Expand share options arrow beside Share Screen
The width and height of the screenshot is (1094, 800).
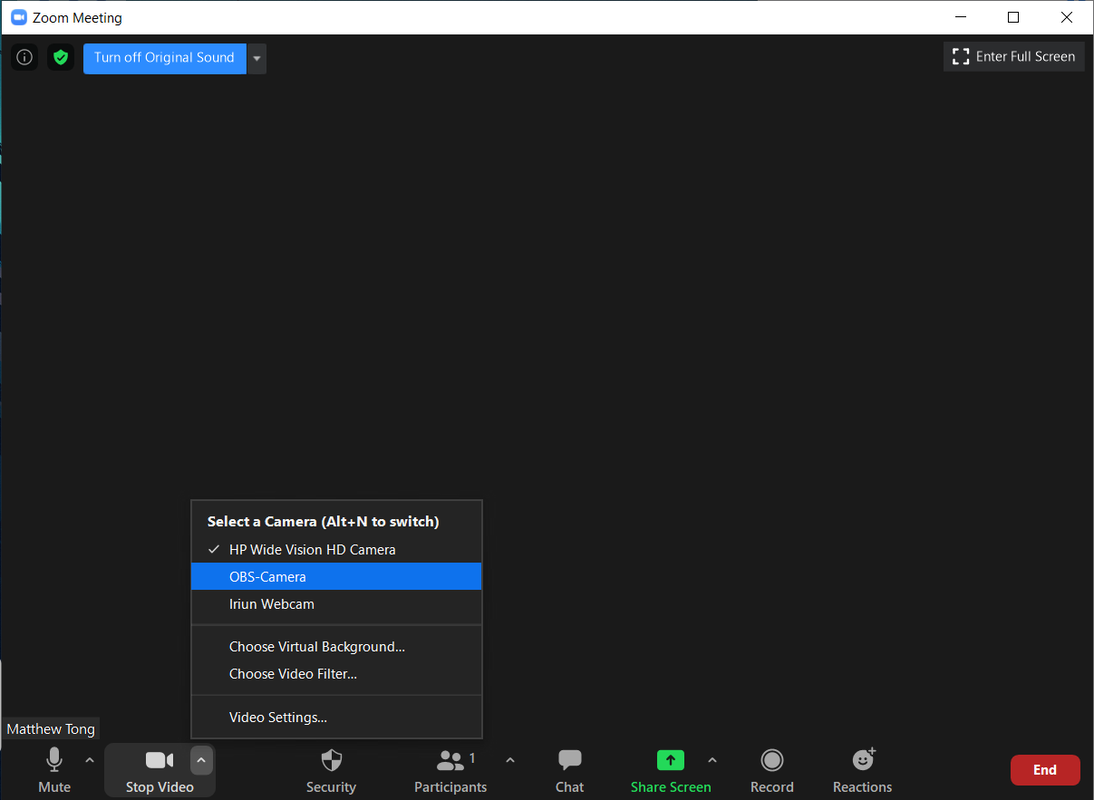coord(712,761)
